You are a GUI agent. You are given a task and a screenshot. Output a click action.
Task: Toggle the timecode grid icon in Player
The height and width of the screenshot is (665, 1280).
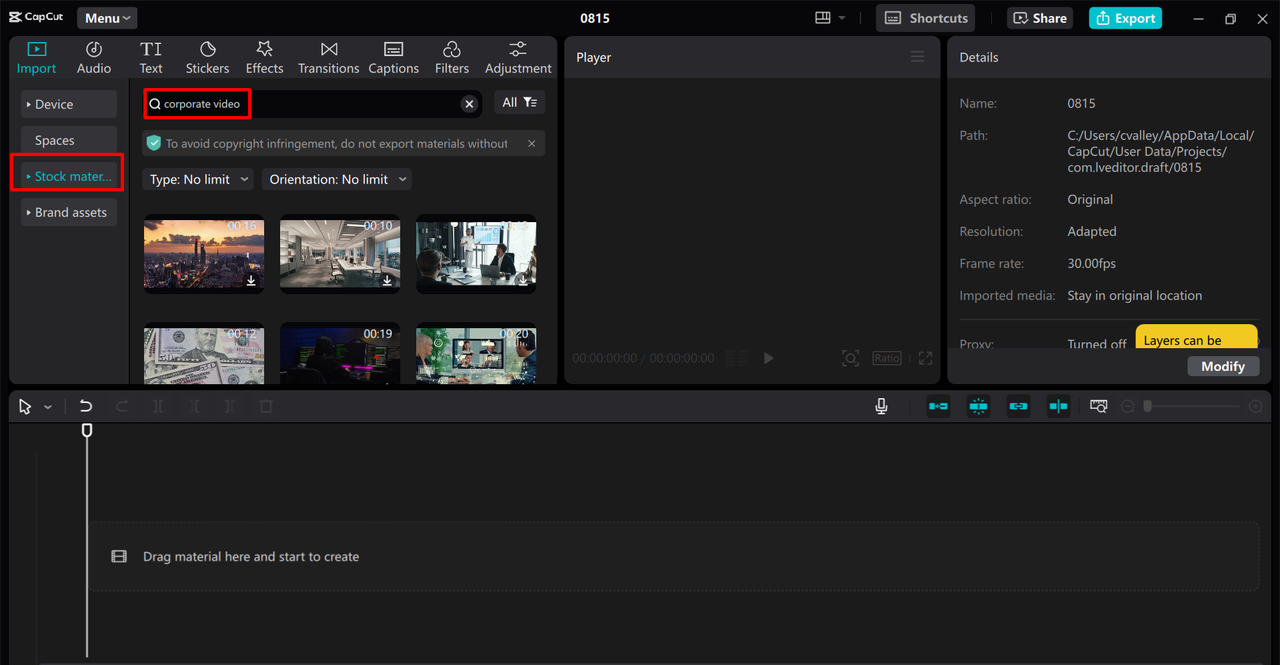coord(736,358)
